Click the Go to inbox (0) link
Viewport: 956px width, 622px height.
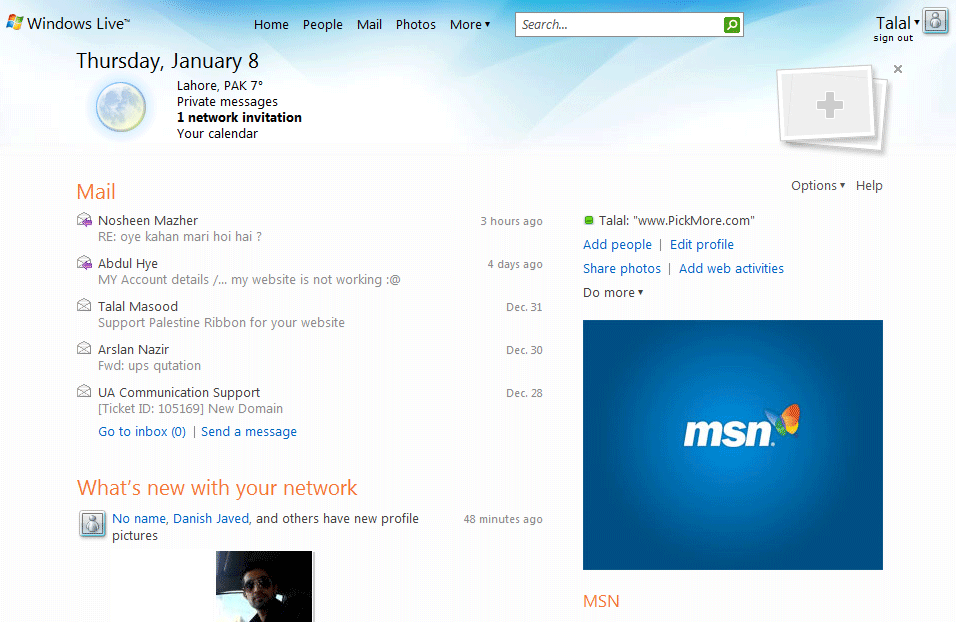click(x=142, y=432)
